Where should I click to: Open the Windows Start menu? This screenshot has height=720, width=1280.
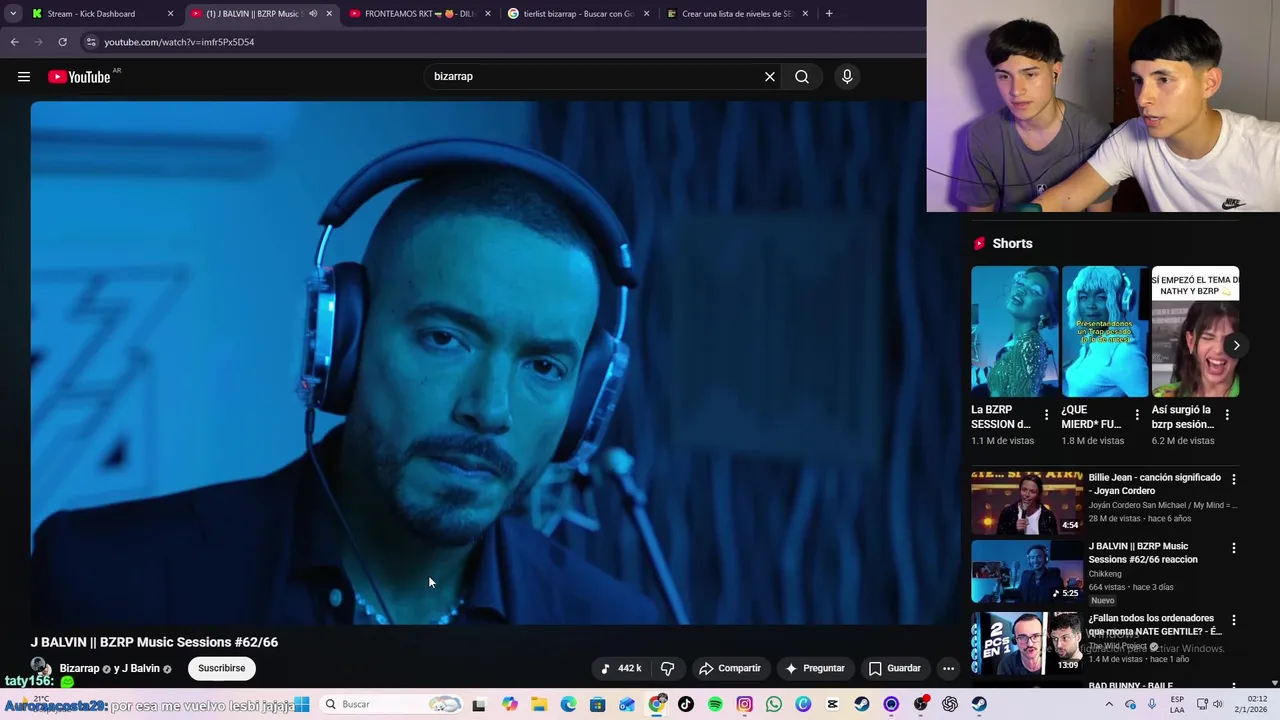(x=301, y=704)
